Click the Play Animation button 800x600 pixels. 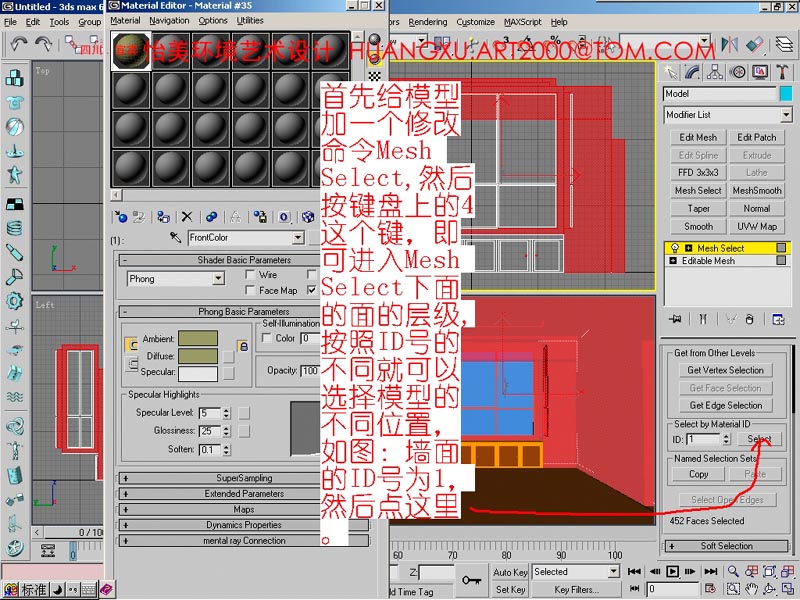click(x=673, y=571)
